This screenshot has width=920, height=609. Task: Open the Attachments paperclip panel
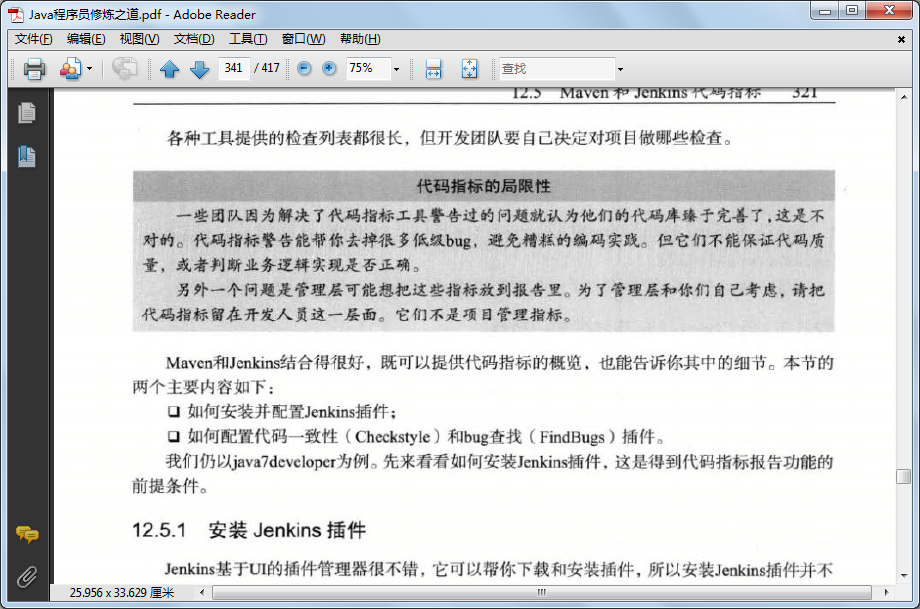pos(27,577)
